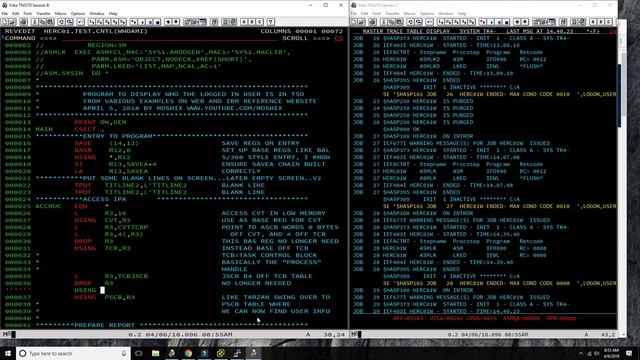Click Copy icon in Session C toolbar
640x360 pixels.
tap(392, 22)
